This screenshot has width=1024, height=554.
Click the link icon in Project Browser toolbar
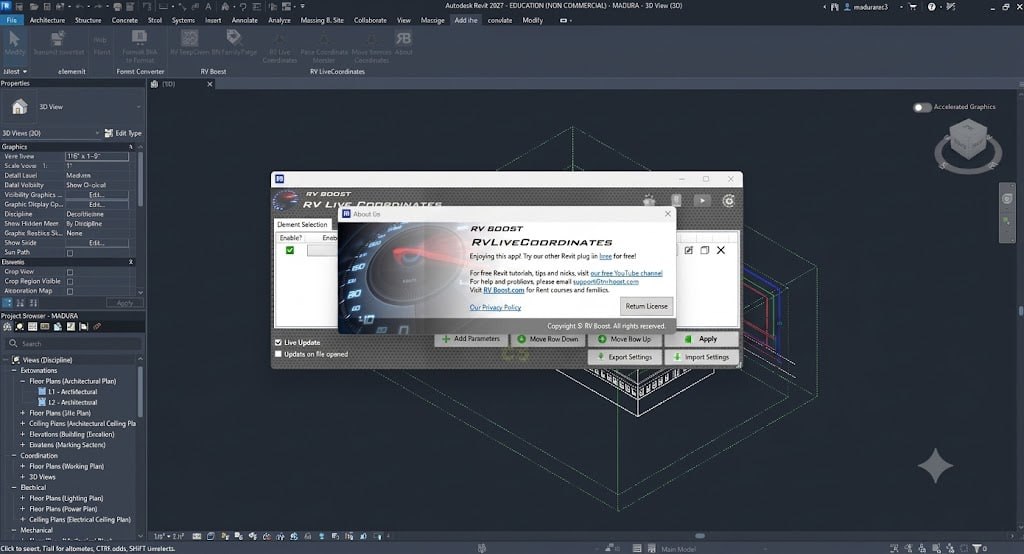97,327
